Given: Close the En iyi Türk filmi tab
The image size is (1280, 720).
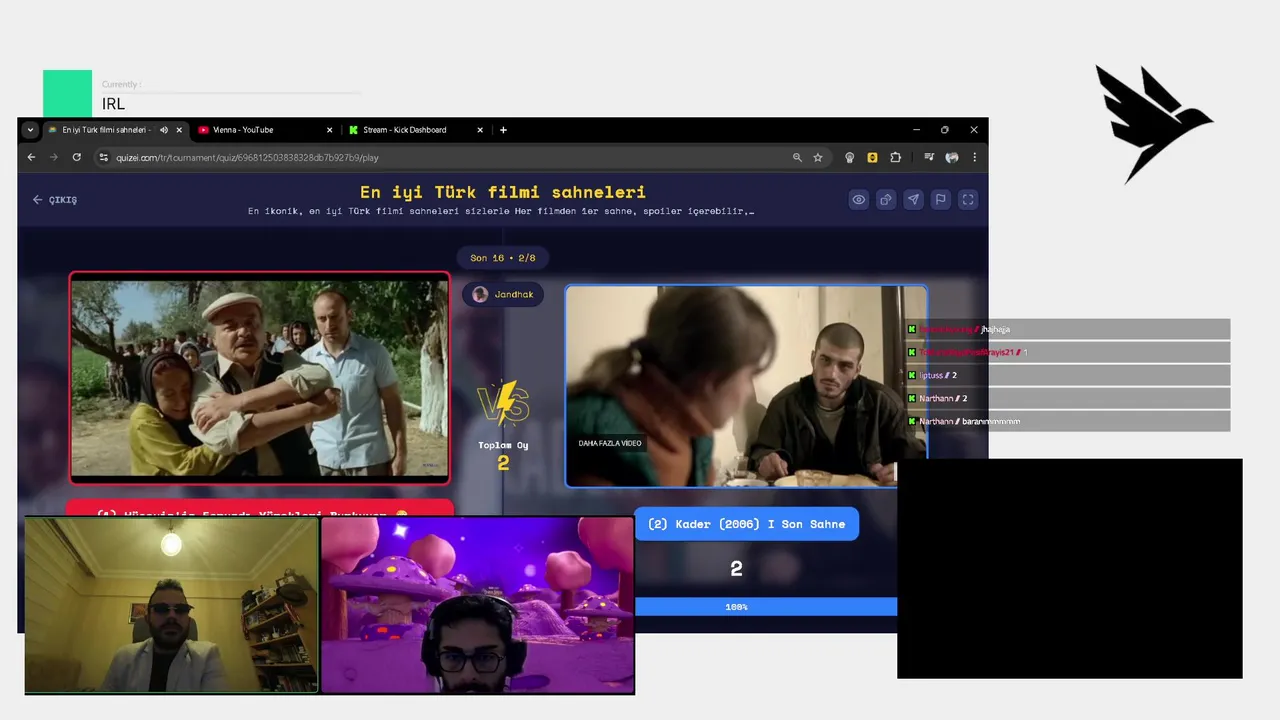Looking at the screenshot, I should (x=180, y=130).
